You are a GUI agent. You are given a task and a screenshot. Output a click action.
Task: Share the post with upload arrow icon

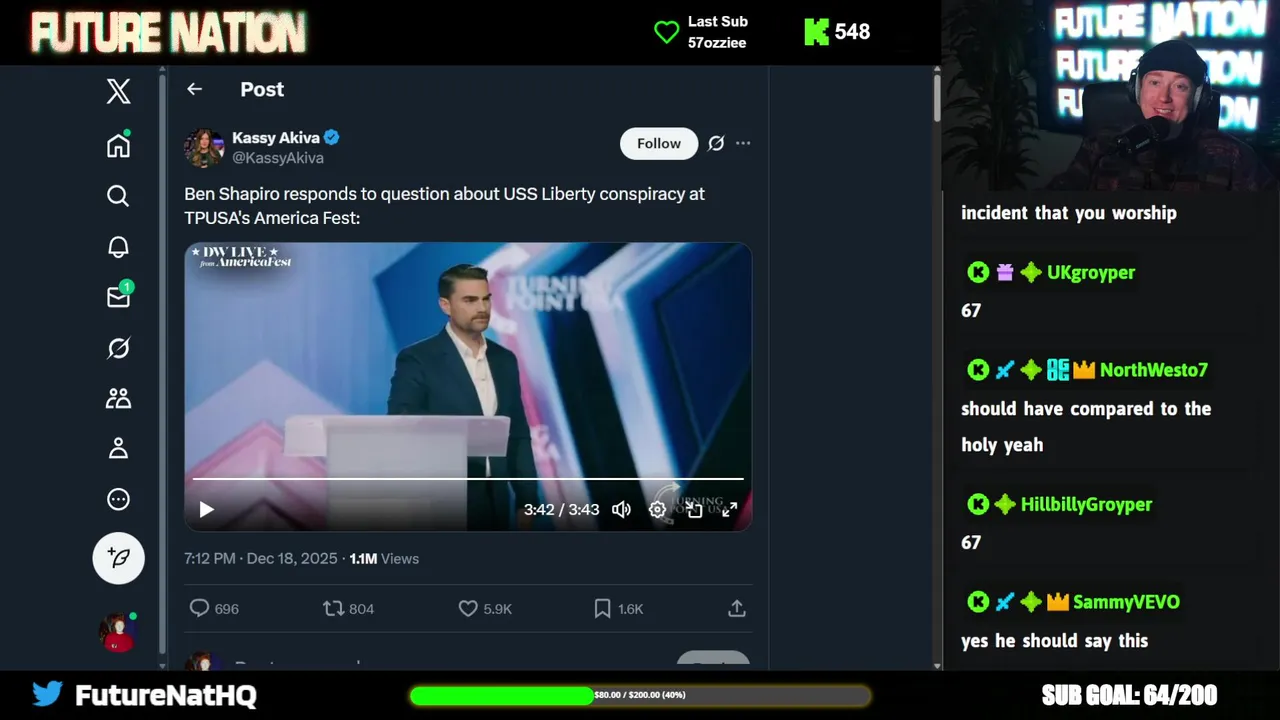[x=737, y=608]
